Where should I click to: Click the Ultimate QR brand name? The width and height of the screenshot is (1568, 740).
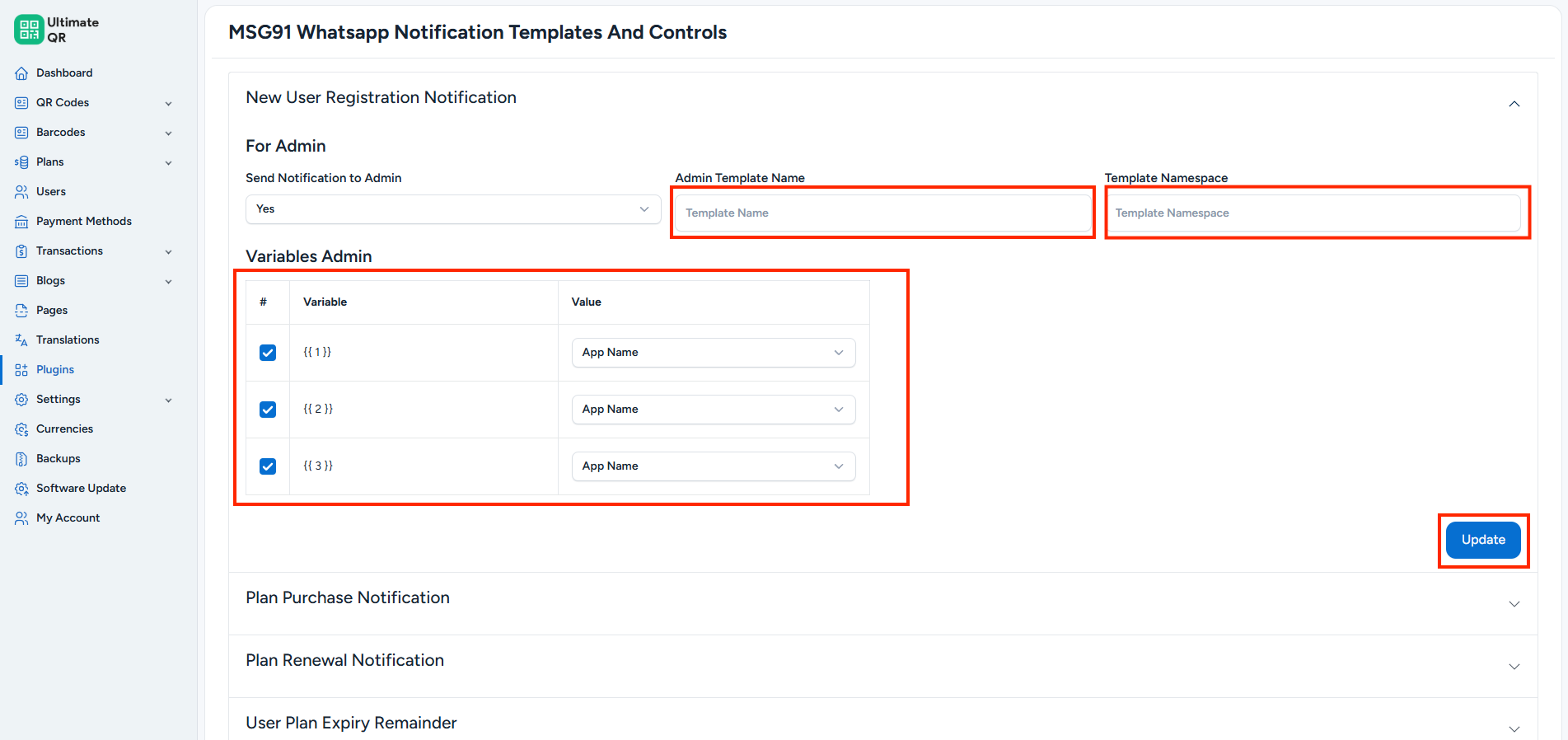click(73, 30)
